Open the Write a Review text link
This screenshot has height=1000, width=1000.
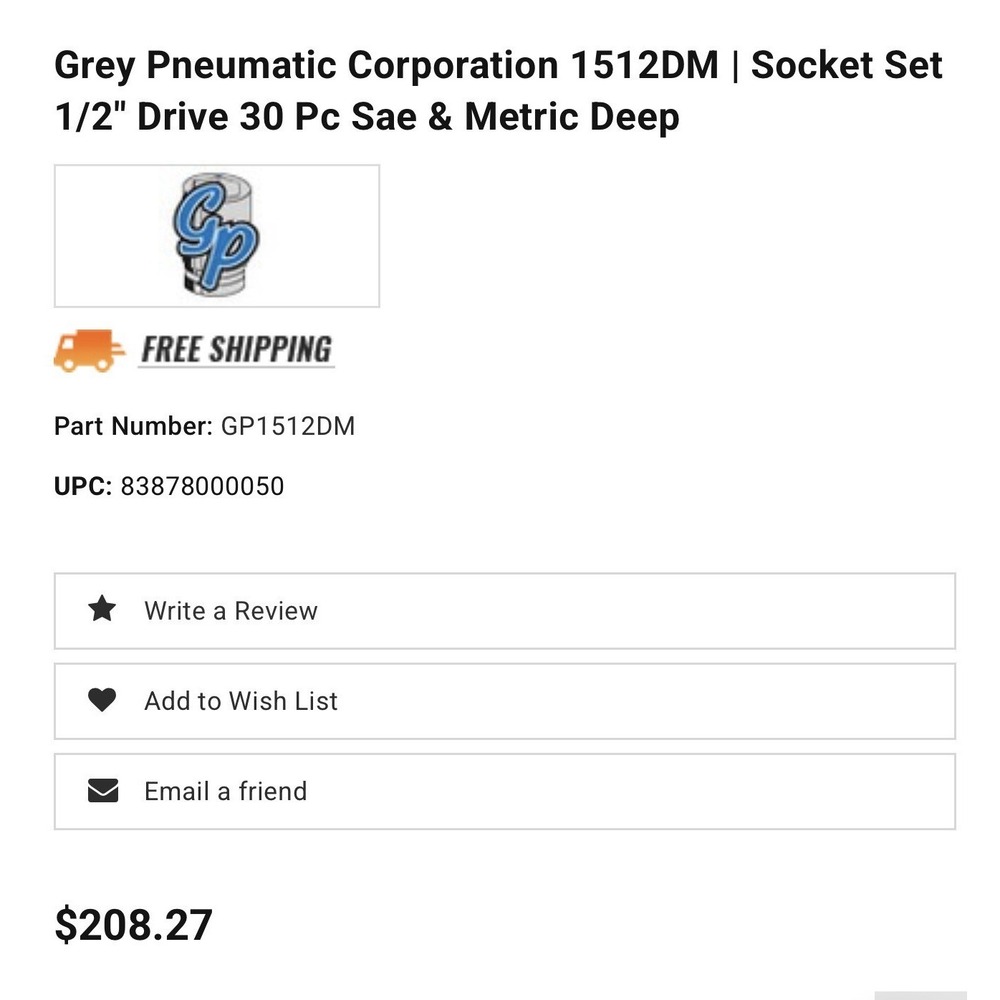(231, 610)
